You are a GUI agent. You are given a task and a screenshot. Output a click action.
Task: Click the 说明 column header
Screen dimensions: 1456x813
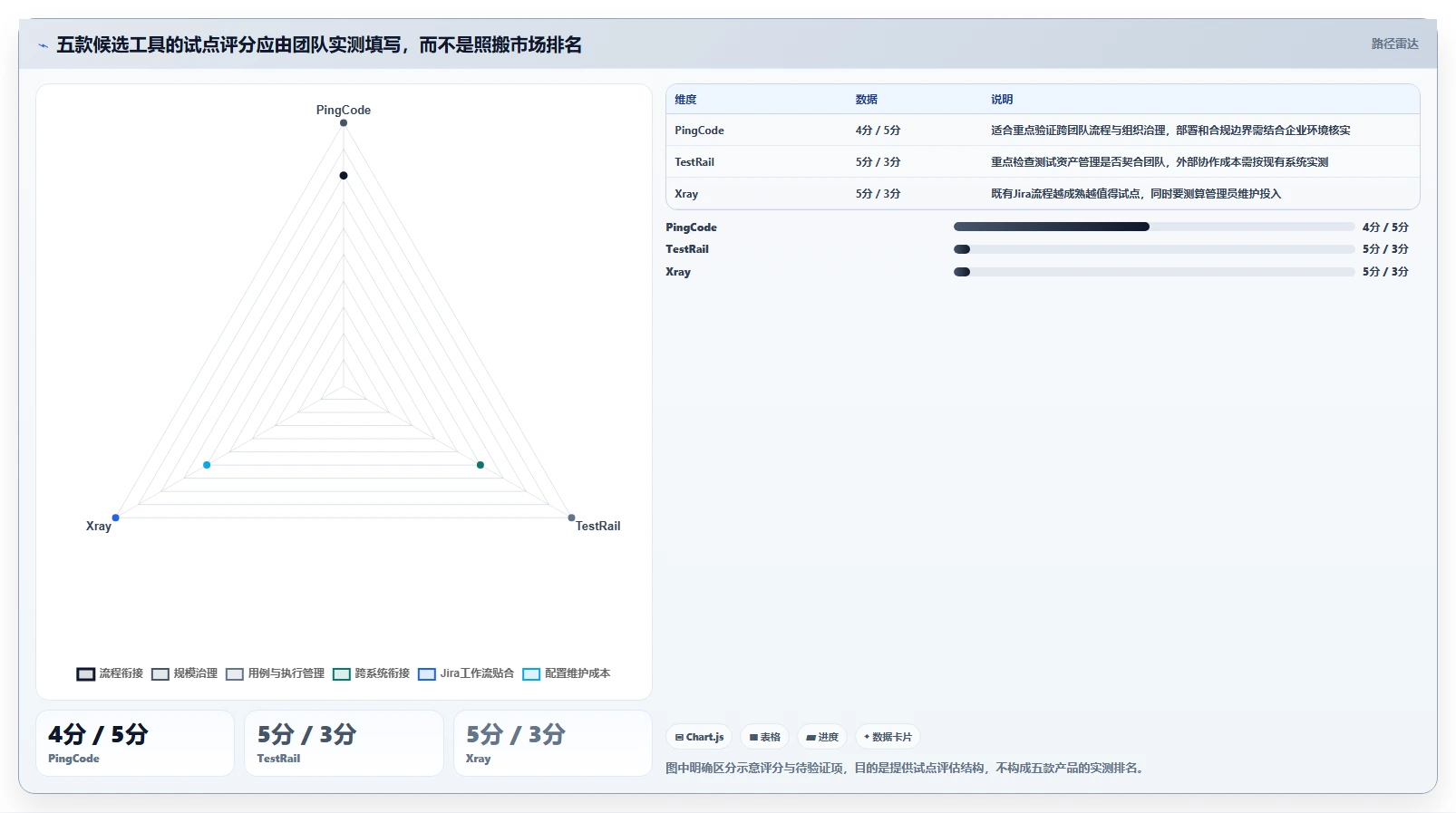(1002, 100)
